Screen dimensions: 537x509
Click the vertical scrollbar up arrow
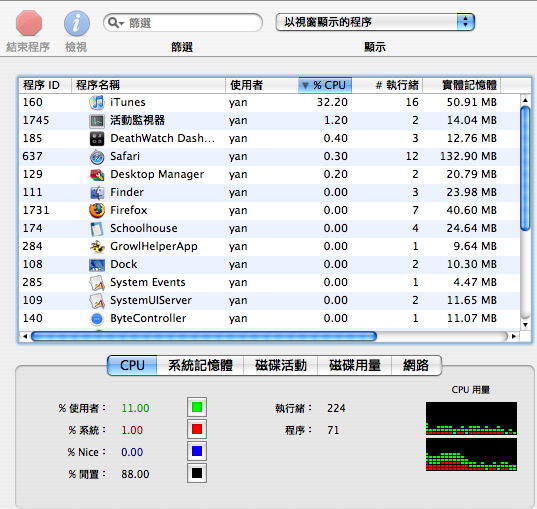pyautogui.click(x=525, y=100)
